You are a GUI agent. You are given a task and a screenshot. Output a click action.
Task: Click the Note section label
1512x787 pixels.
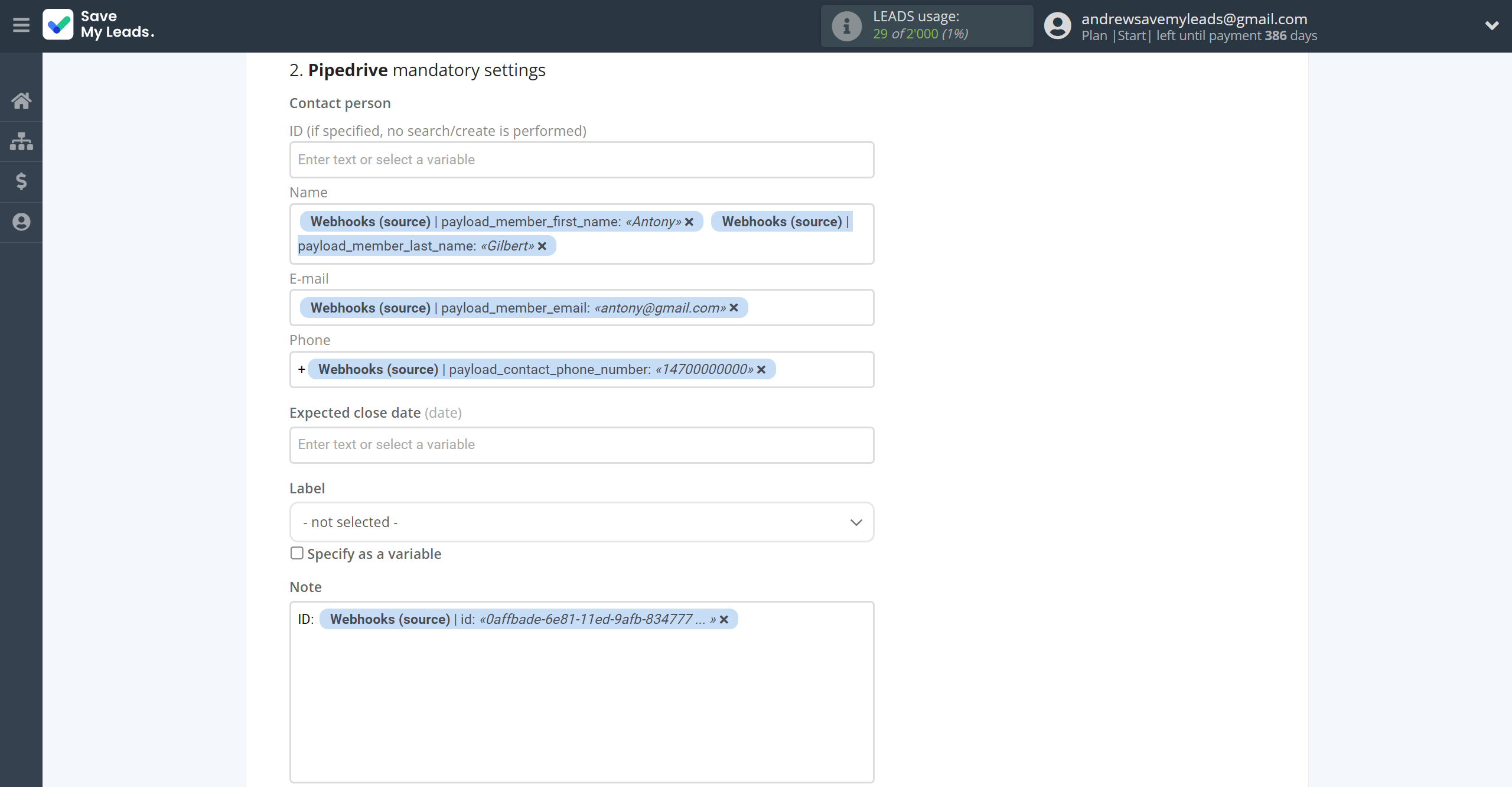pyautogui.click(x=305, y=587)
